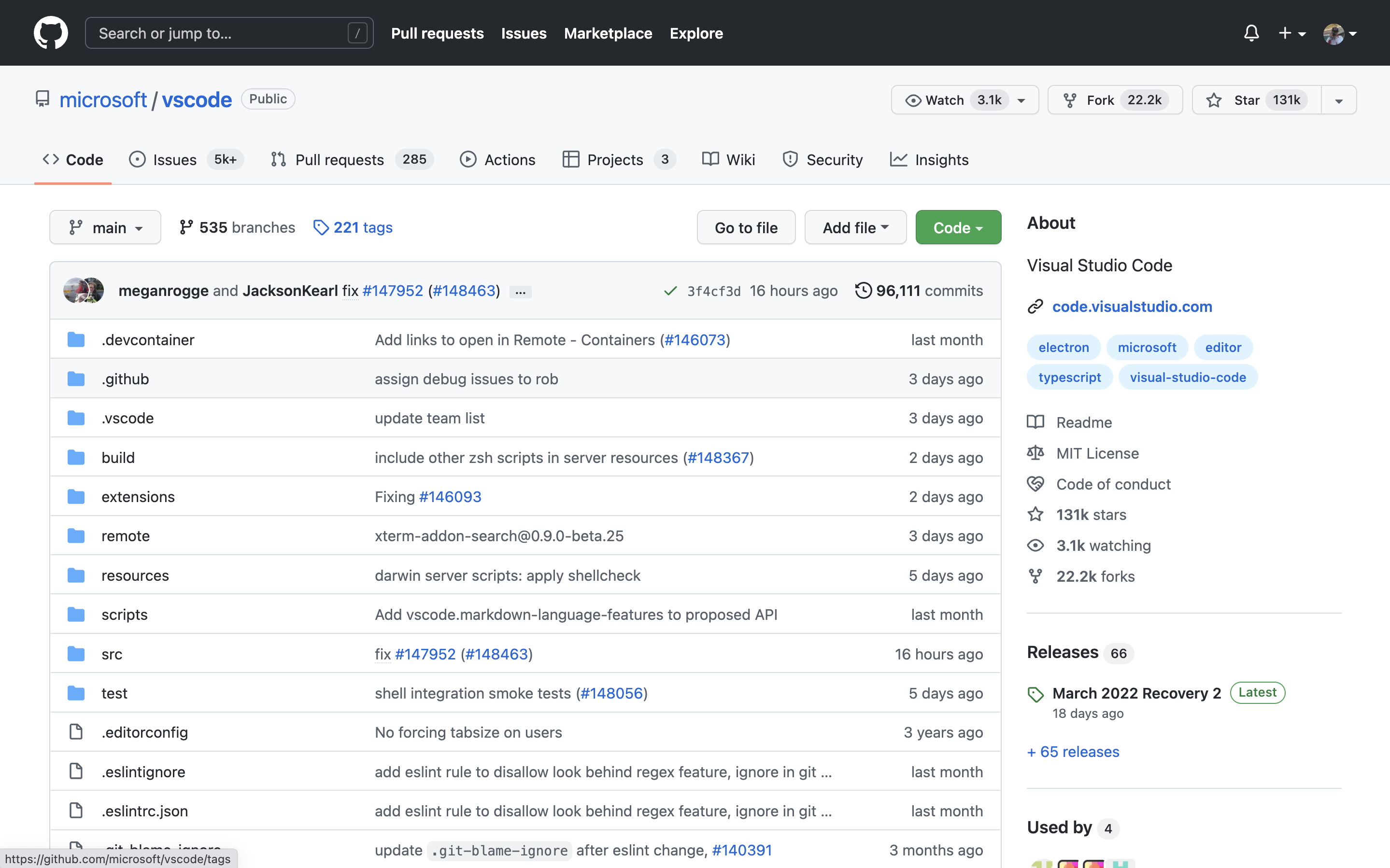
Task: Click the green commit status checkmark
Action: coord(670,291)
